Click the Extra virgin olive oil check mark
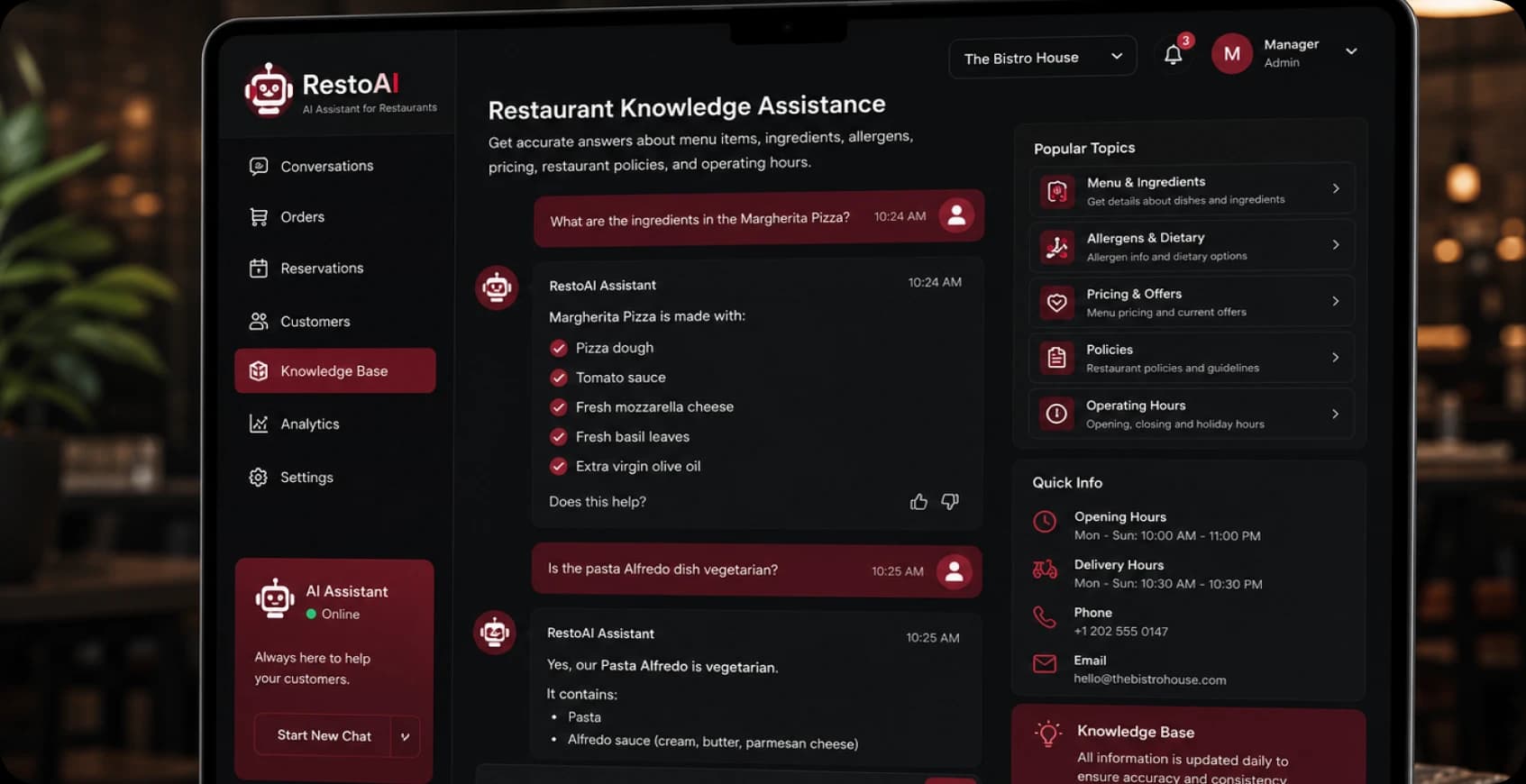Screen dimensions: 1526x784 [x=559, y=467]
